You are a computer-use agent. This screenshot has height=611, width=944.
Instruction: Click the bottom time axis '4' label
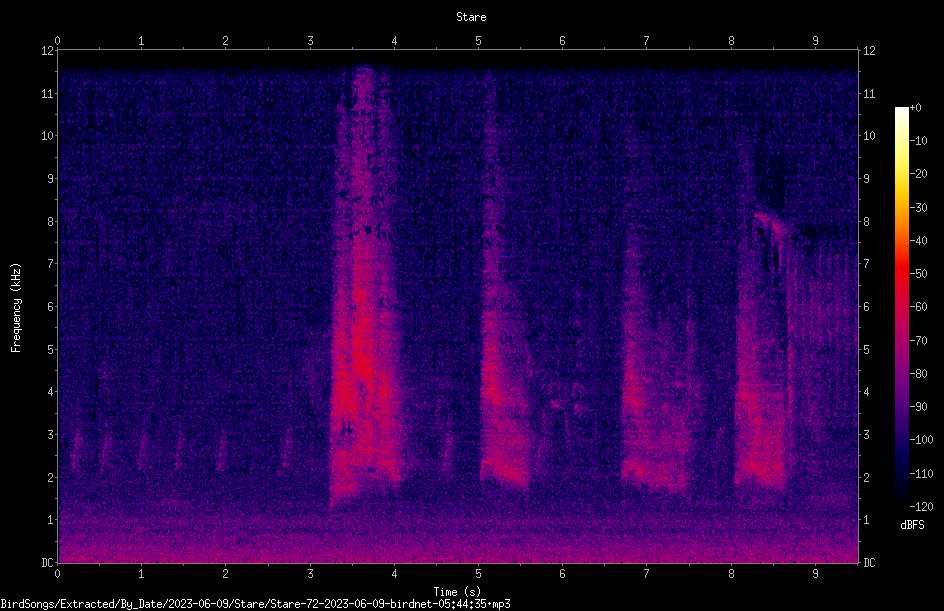(x=394, y=574)
